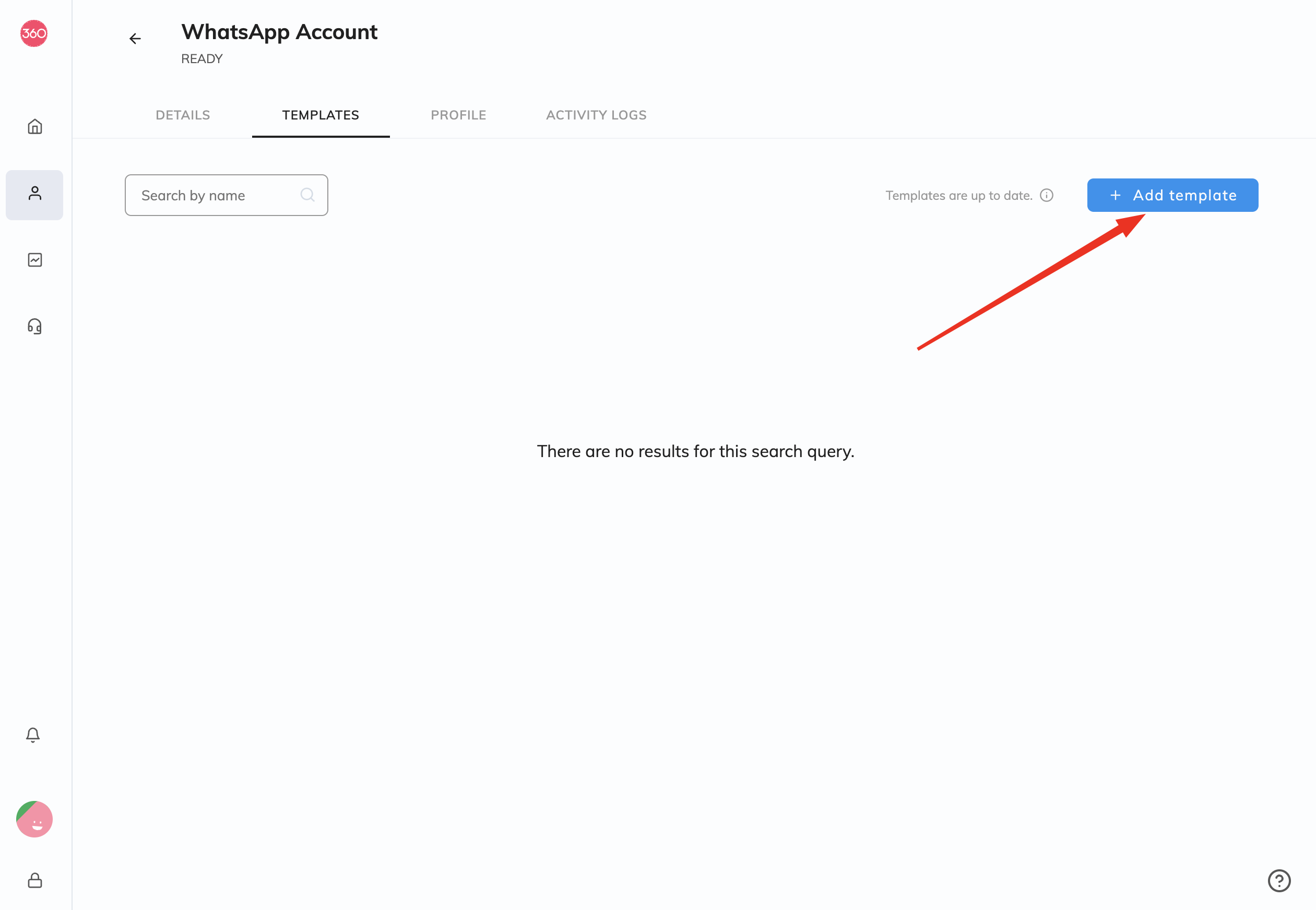Select the TEMPLATES tab

(321, 115)
